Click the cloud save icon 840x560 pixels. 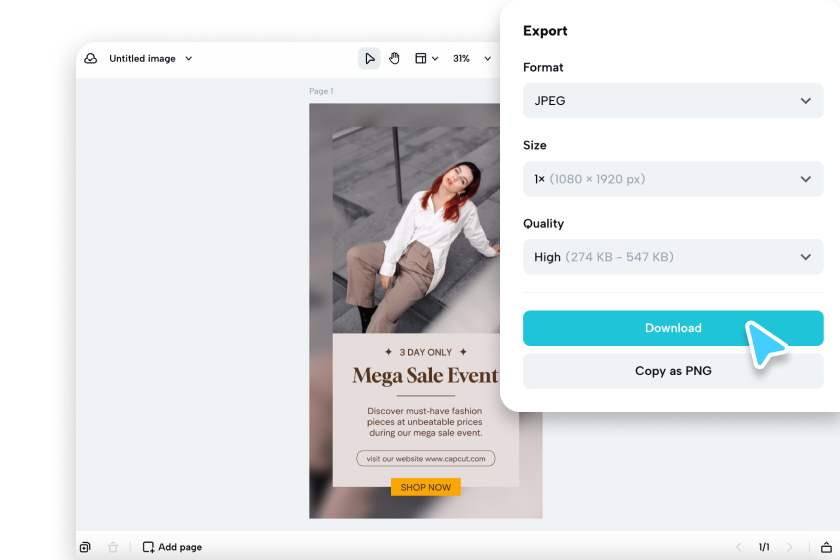[91, 58]
